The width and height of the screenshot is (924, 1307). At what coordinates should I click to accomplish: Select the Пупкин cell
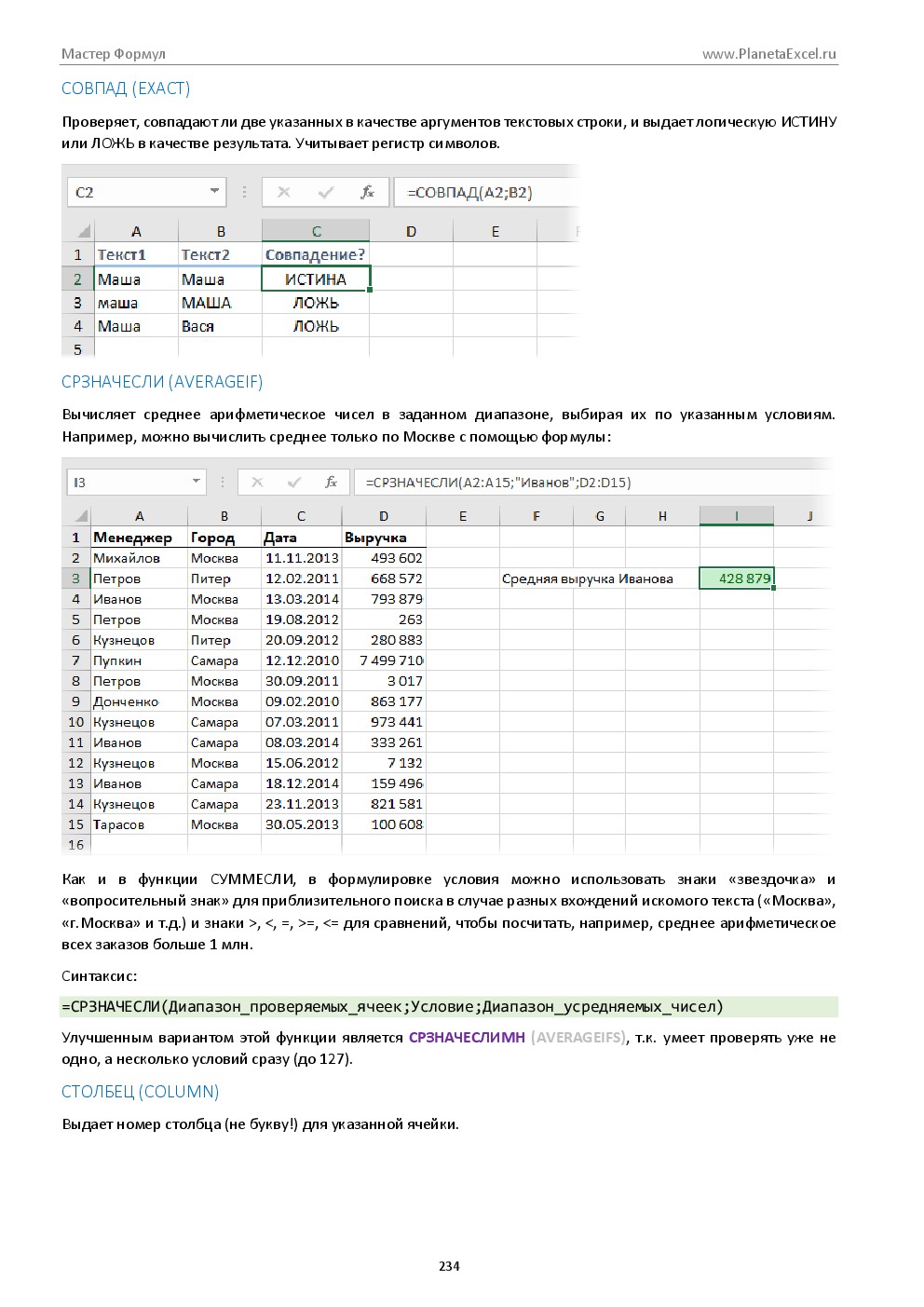pyautogui.click(x=139, y=660)
